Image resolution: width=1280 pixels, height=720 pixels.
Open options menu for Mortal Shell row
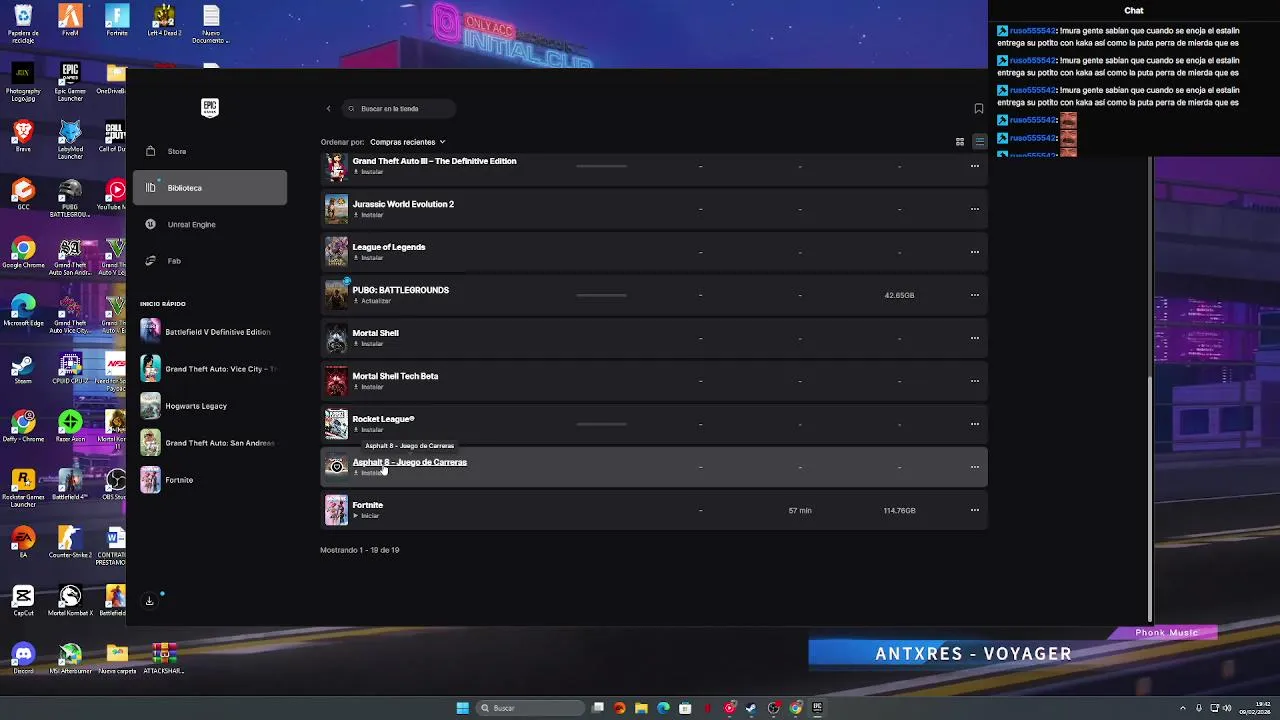pos(975,338)
